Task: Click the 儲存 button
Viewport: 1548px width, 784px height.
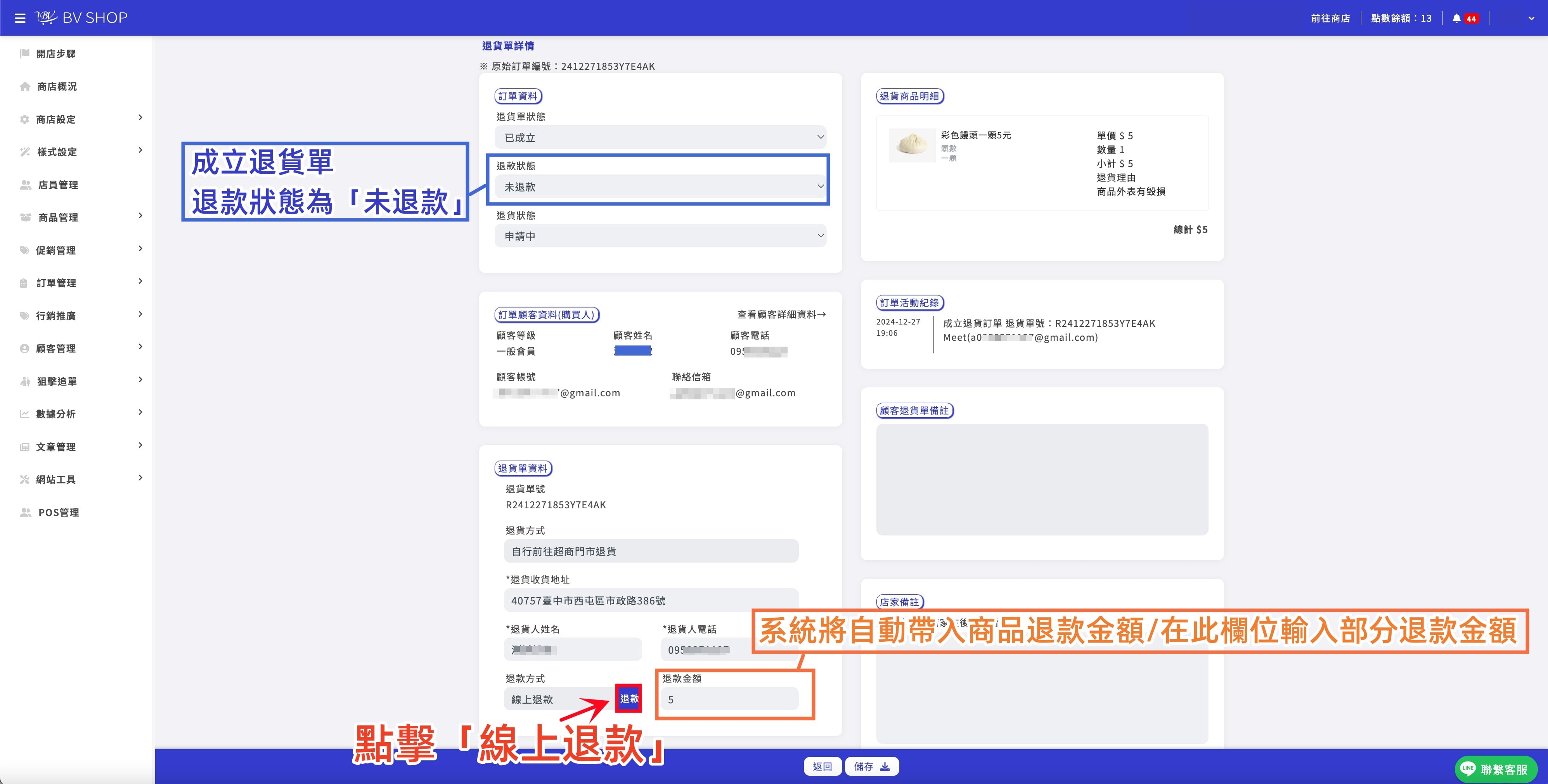Action: [x=871, y=767]
